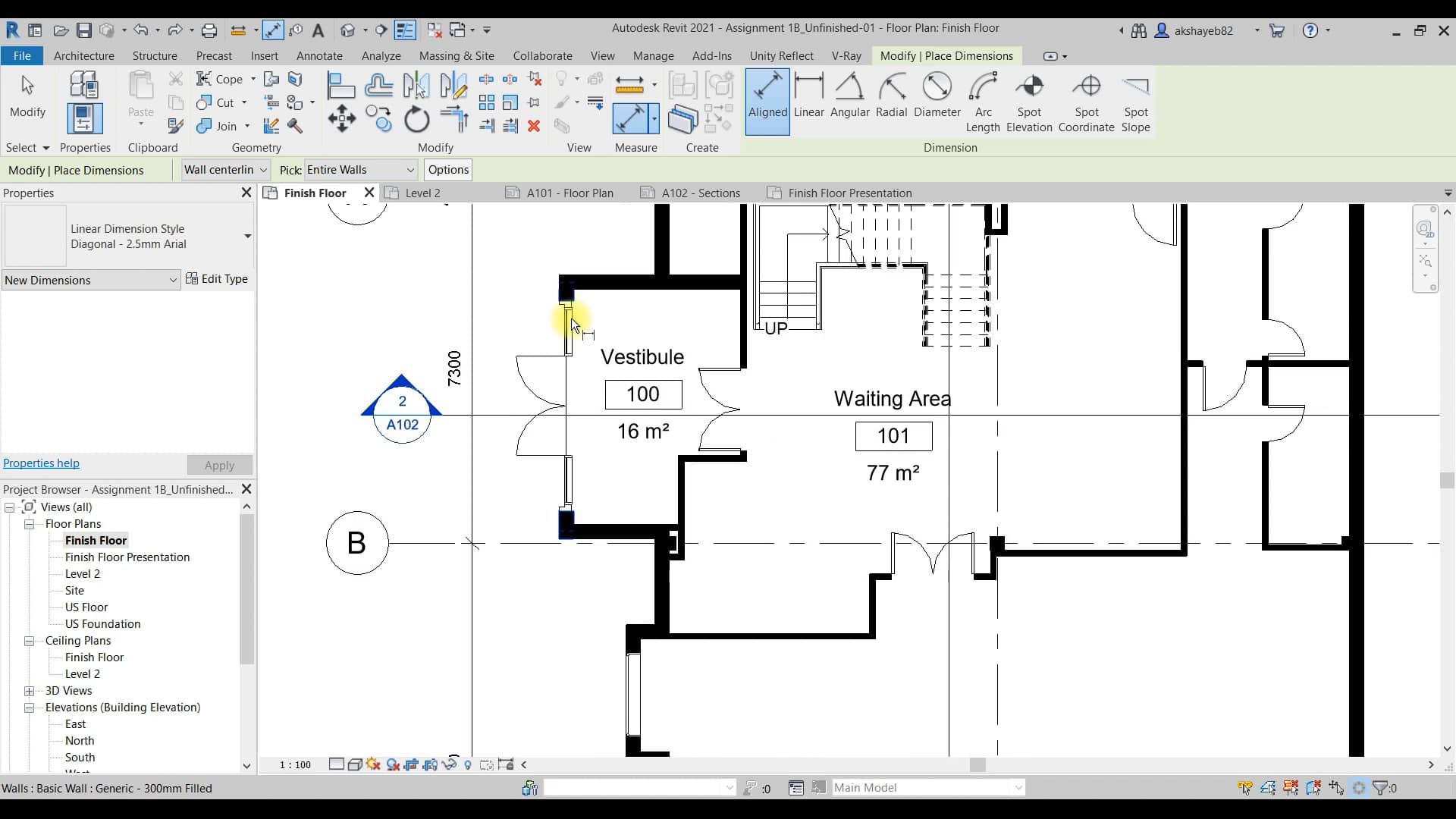Screen dimensions: 1456x819
Task: Activate the Angular dimension tool
Action: (850, 97)
